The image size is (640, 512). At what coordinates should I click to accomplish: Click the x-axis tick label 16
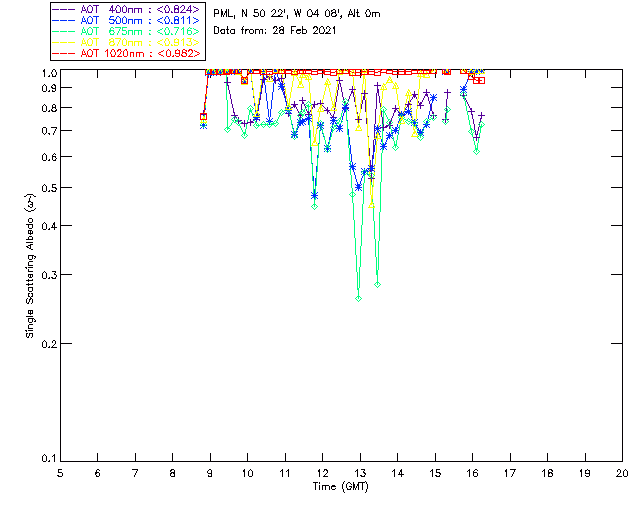pyautogui.click(x=472, y=473)
